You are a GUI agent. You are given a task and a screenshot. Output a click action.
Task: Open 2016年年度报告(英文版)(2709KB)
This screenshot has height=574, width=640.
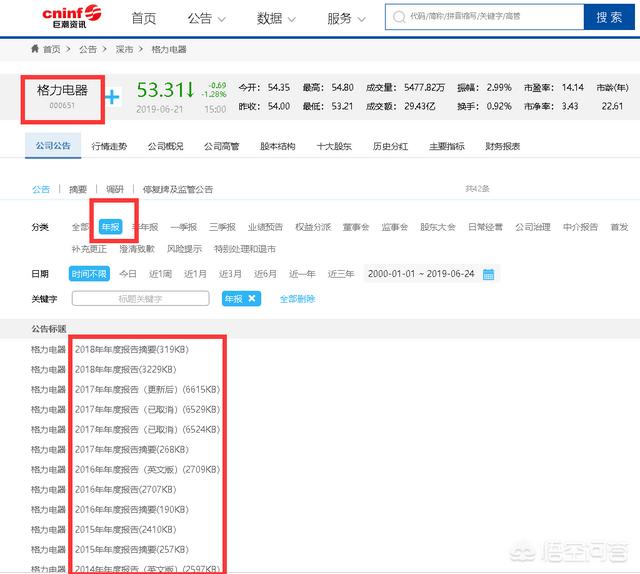click(x=147, y=469)
